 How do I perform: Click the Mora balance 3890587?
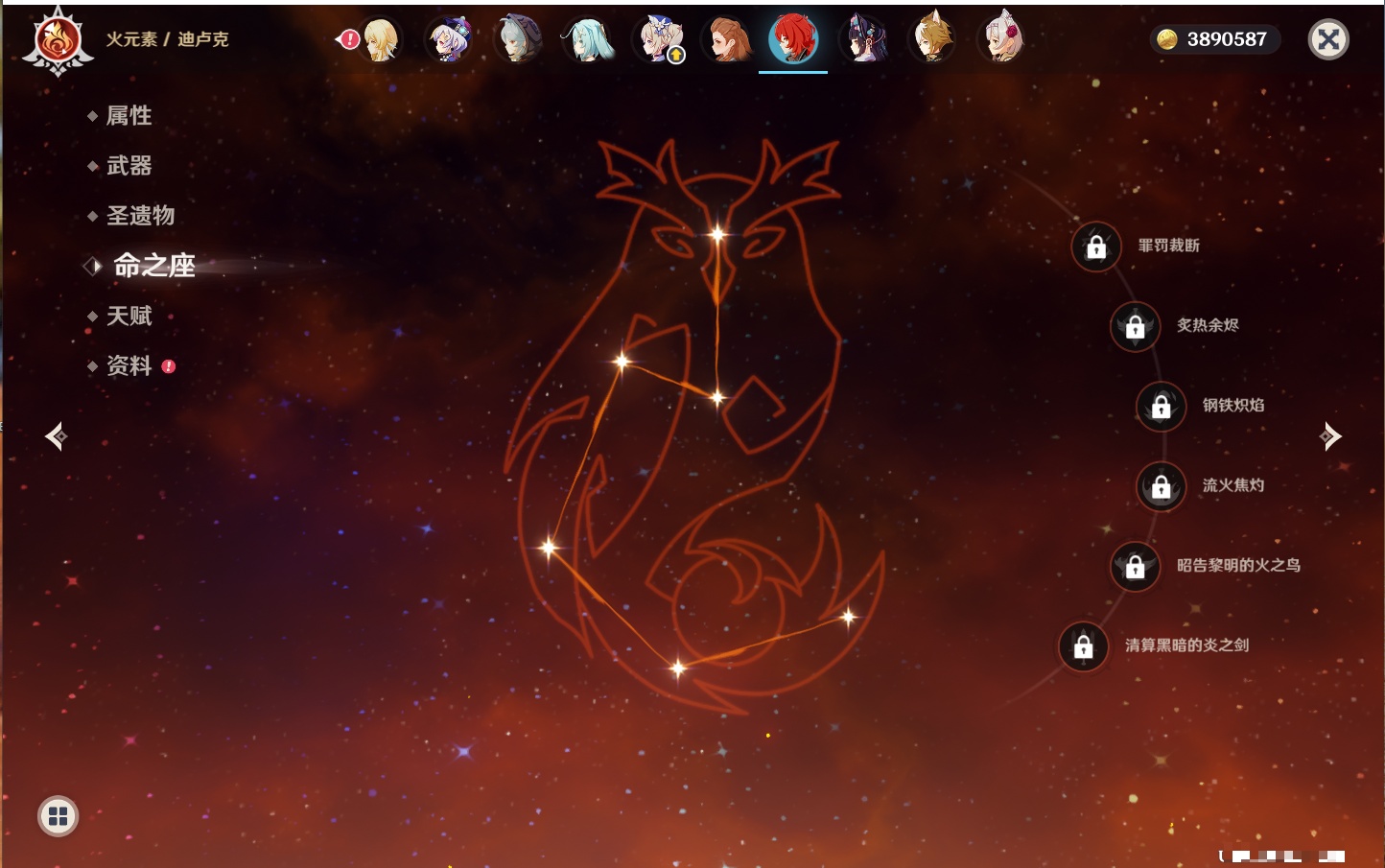tap(1227, 39)
